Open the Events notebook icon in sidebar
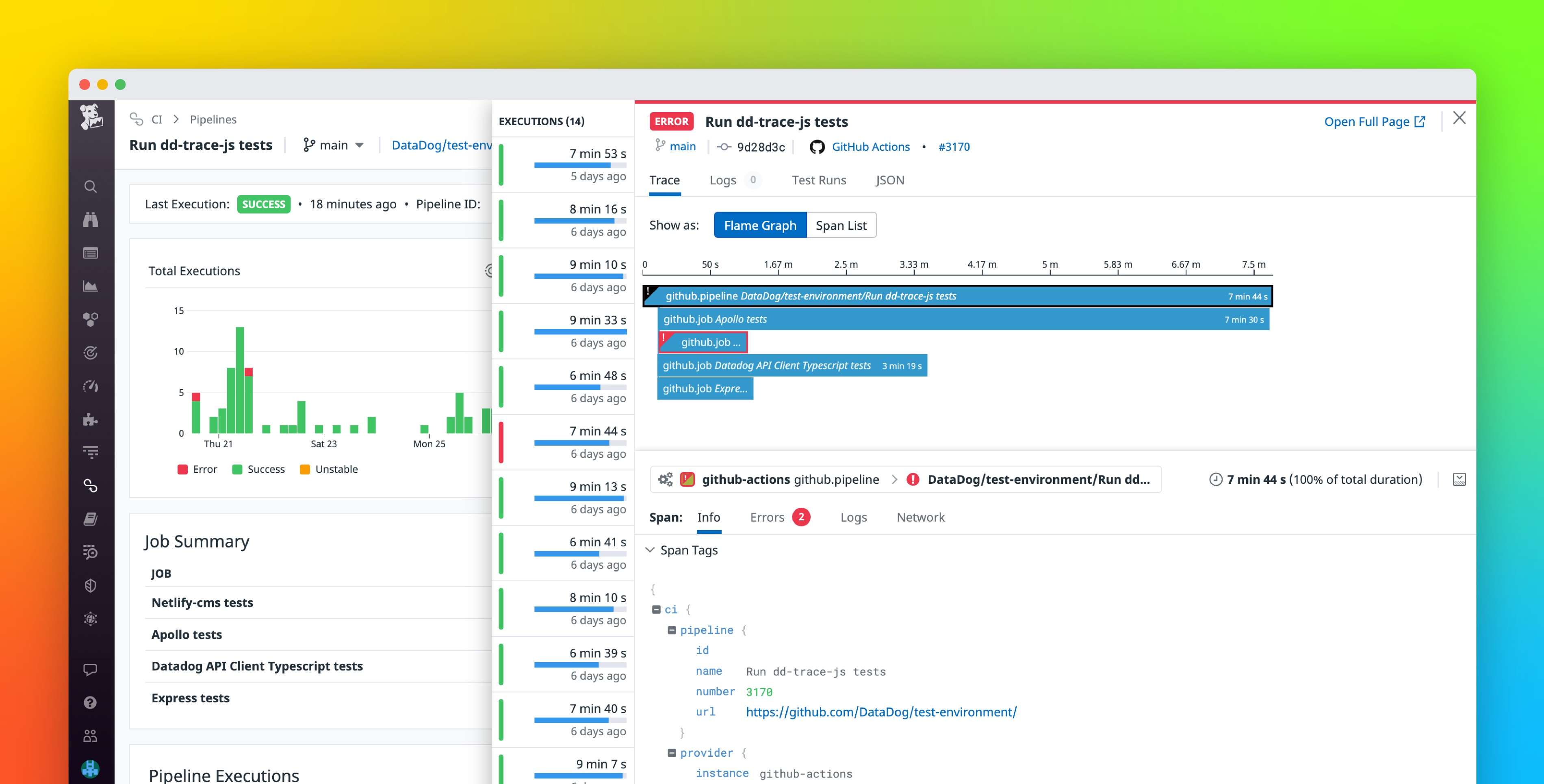This screenshot has height=784, width=1544. (x=91, y=253)
